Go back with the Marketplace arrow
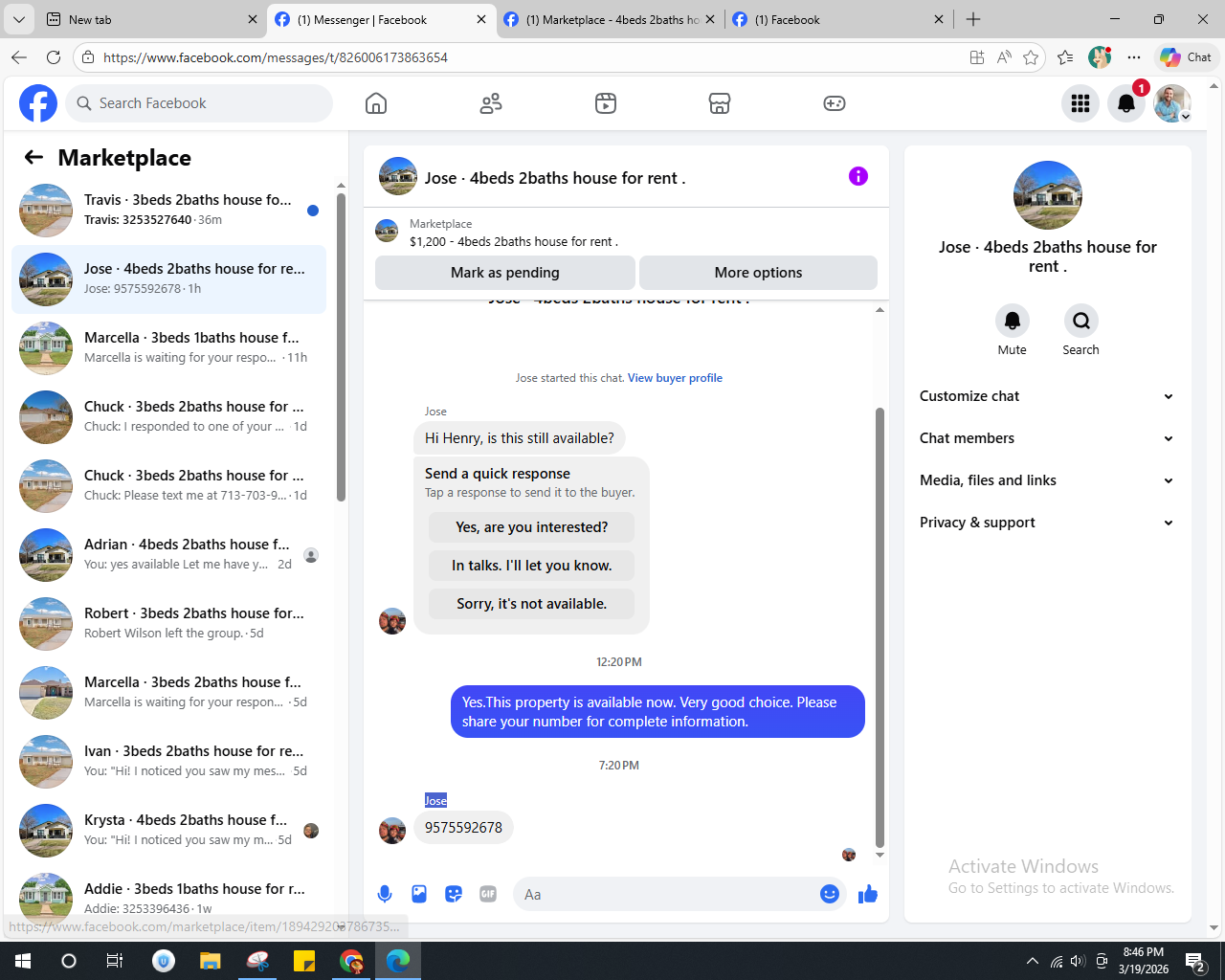1225x980 pixels. point(33,158)
